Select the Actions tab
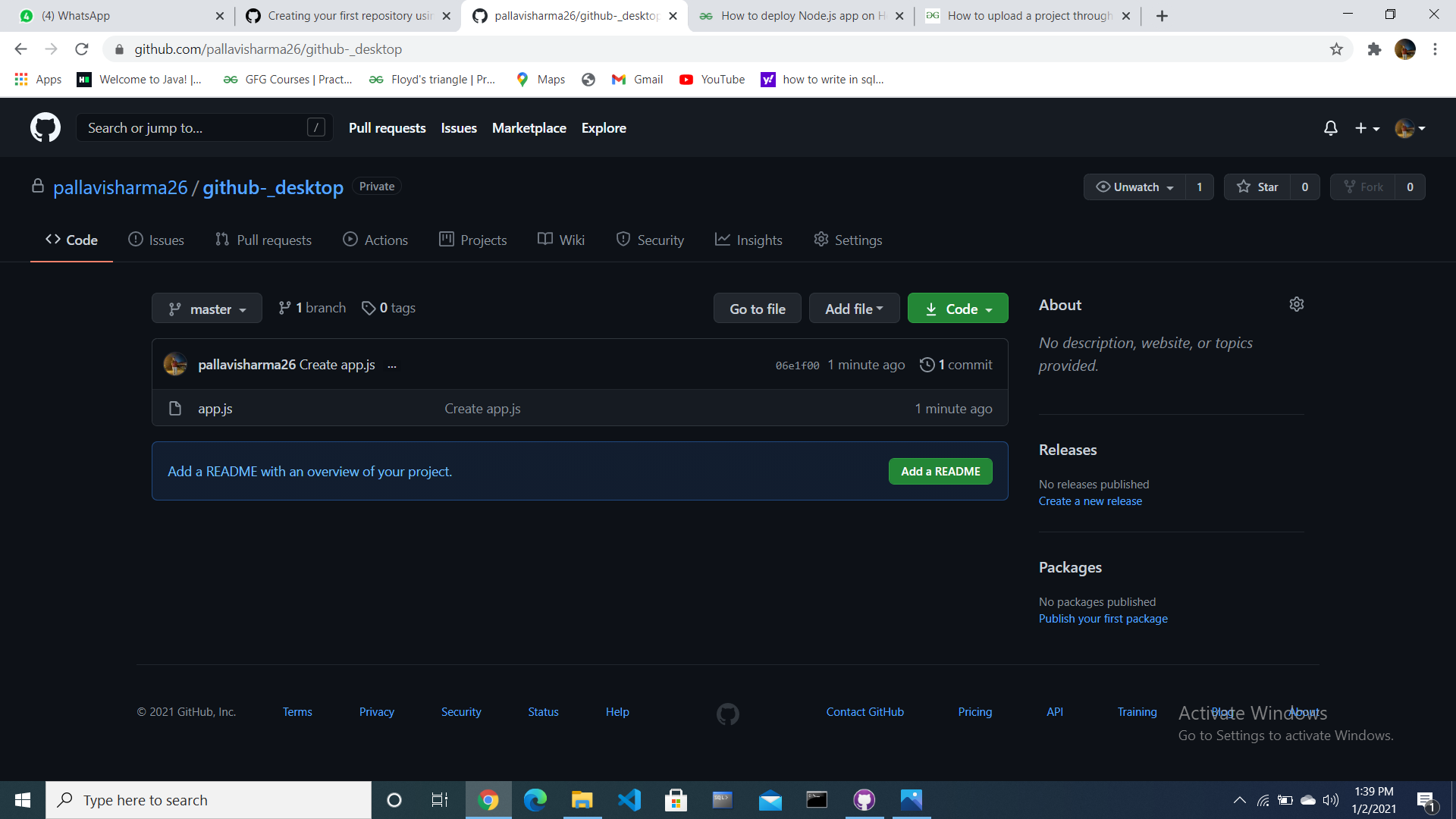This screenshot has width=1456, height=819. 387,239
